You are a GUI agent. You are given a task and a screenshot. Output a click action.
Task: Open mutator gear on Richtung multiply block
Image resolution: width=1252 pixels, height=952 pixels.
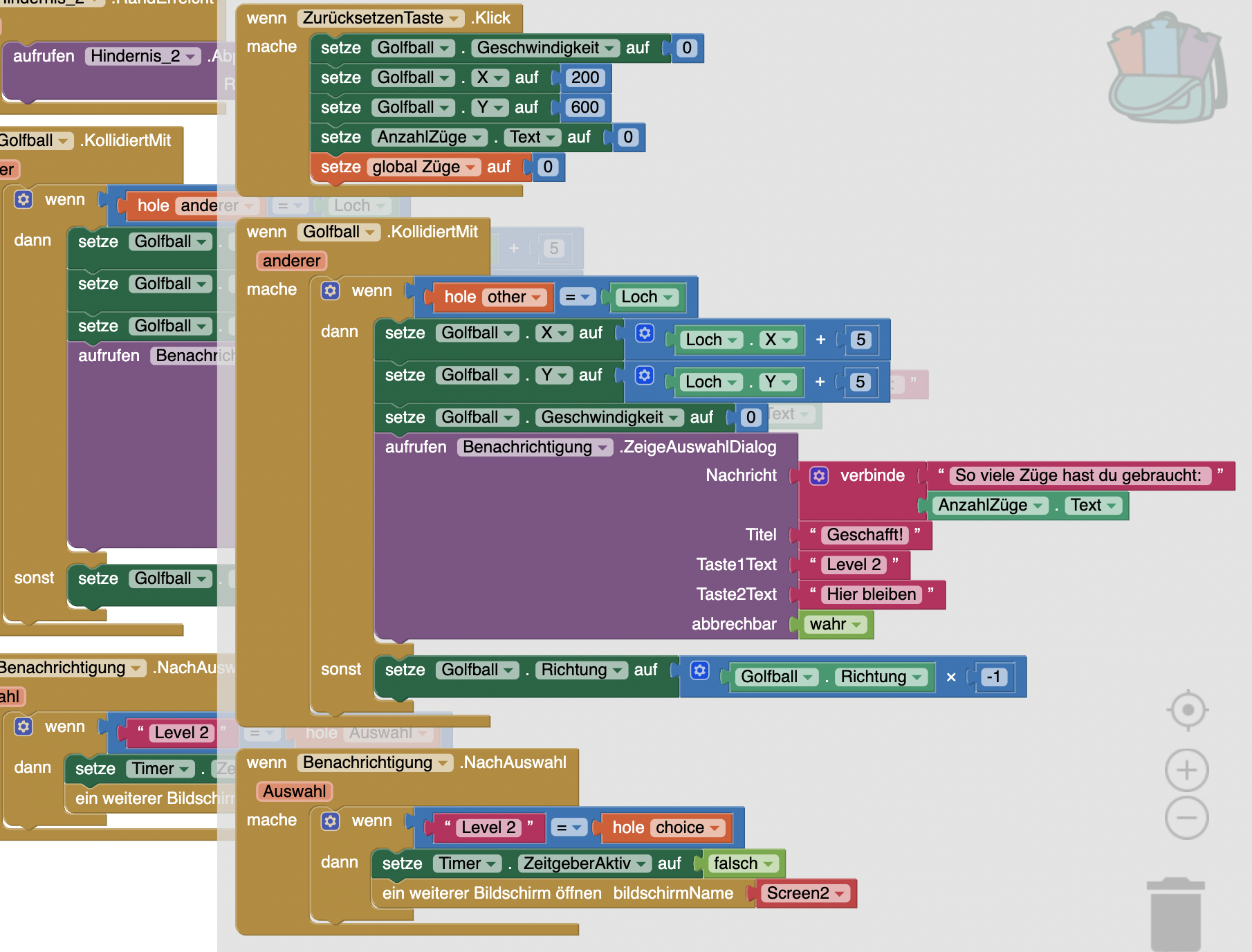pos(699,670)
